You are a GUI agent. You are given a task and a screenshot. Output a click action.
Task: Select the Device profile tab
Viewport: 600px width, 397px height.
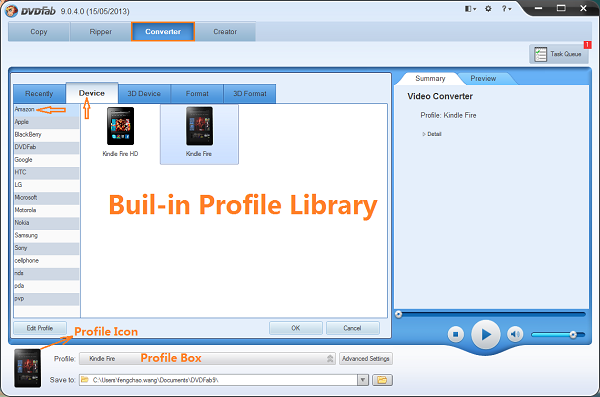click(92, 93)
